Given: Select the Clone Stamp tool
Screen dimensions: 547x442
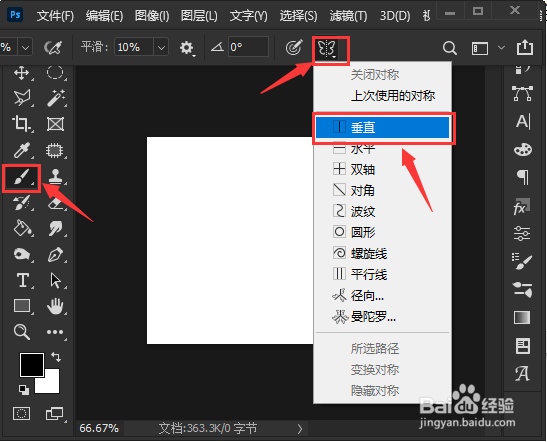Looking at the screenshot, I should (56, 177).
